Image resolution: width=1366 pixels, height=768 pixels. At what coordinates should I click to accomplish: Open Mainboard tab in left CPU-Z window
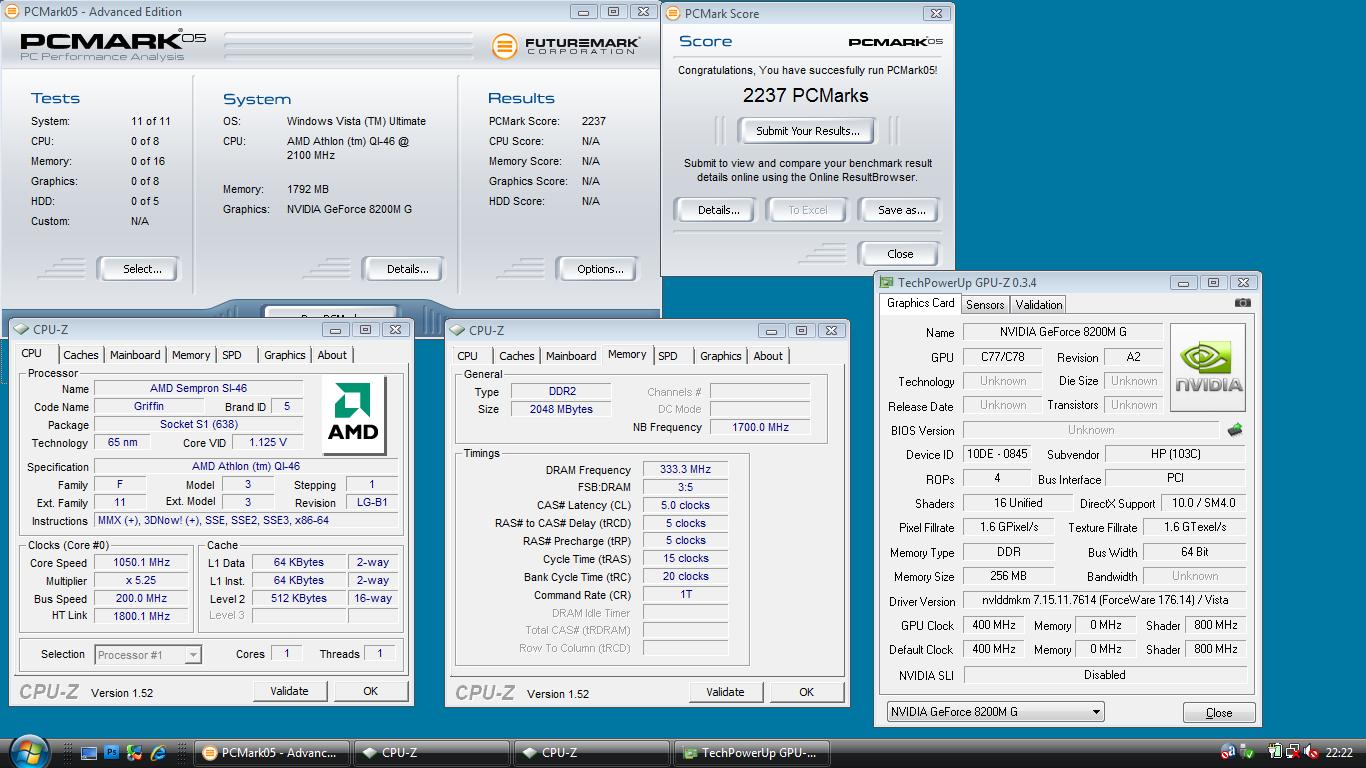(135, 355)
